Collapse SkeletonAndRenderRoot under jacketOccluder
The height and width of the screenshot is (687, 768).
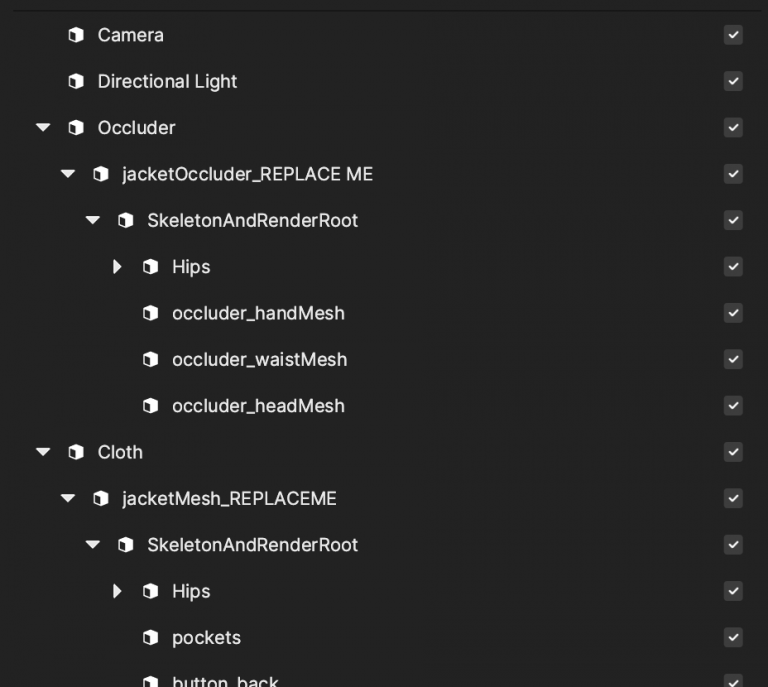click(93, 220)
